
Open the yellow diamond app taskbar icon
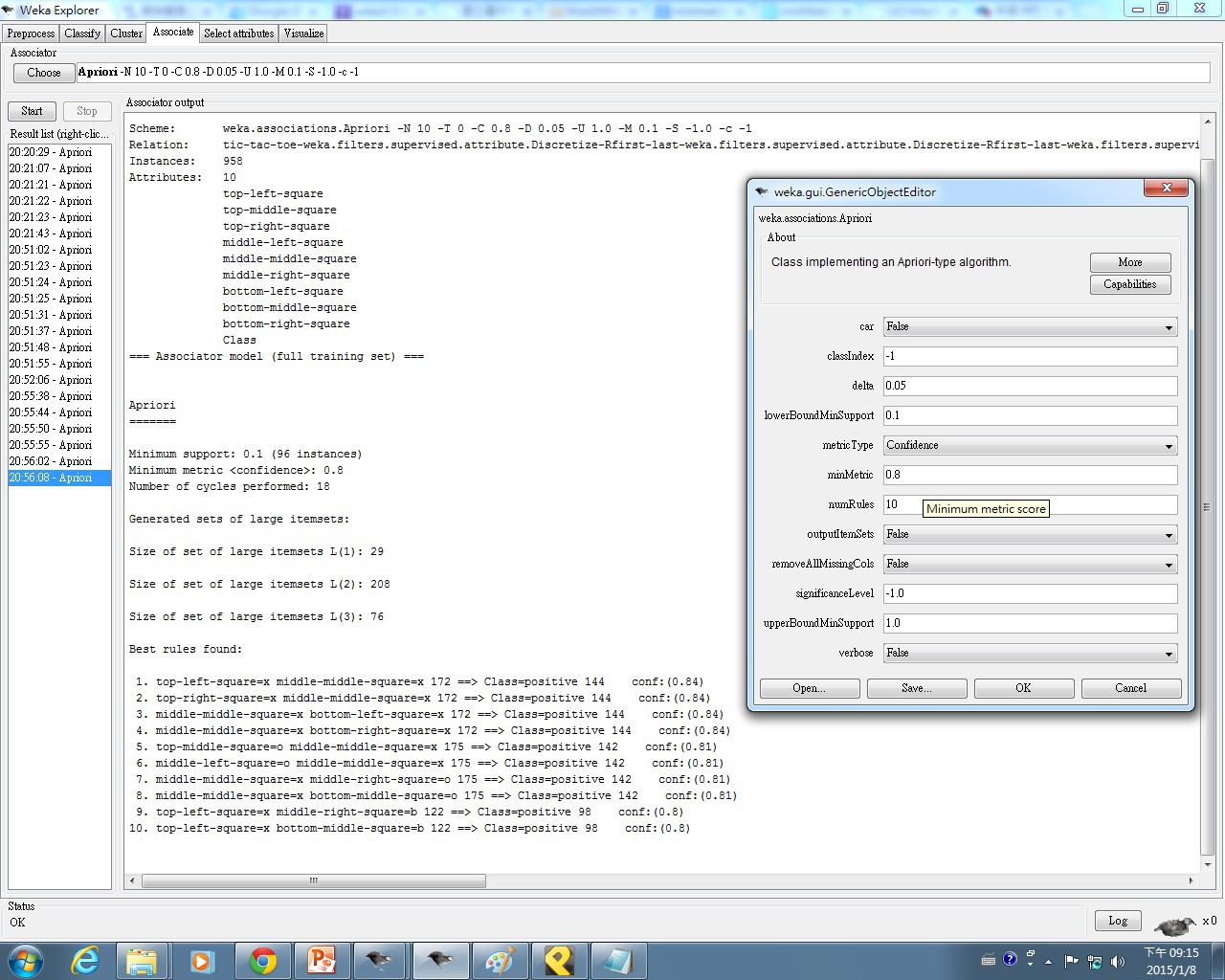558,960
